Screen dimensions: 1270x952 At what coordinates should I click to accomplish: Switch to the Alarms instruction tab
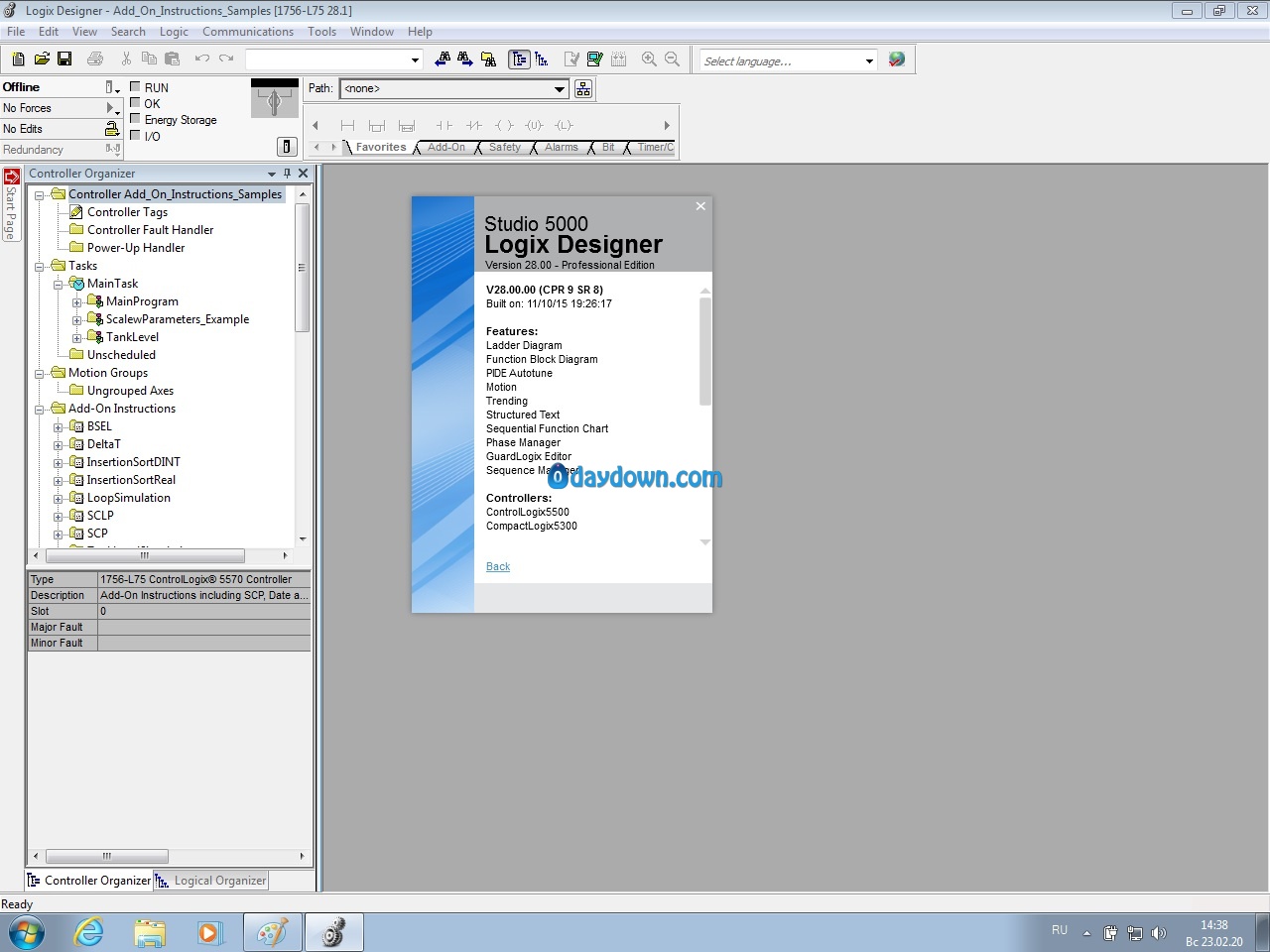[x=561, y=148]
